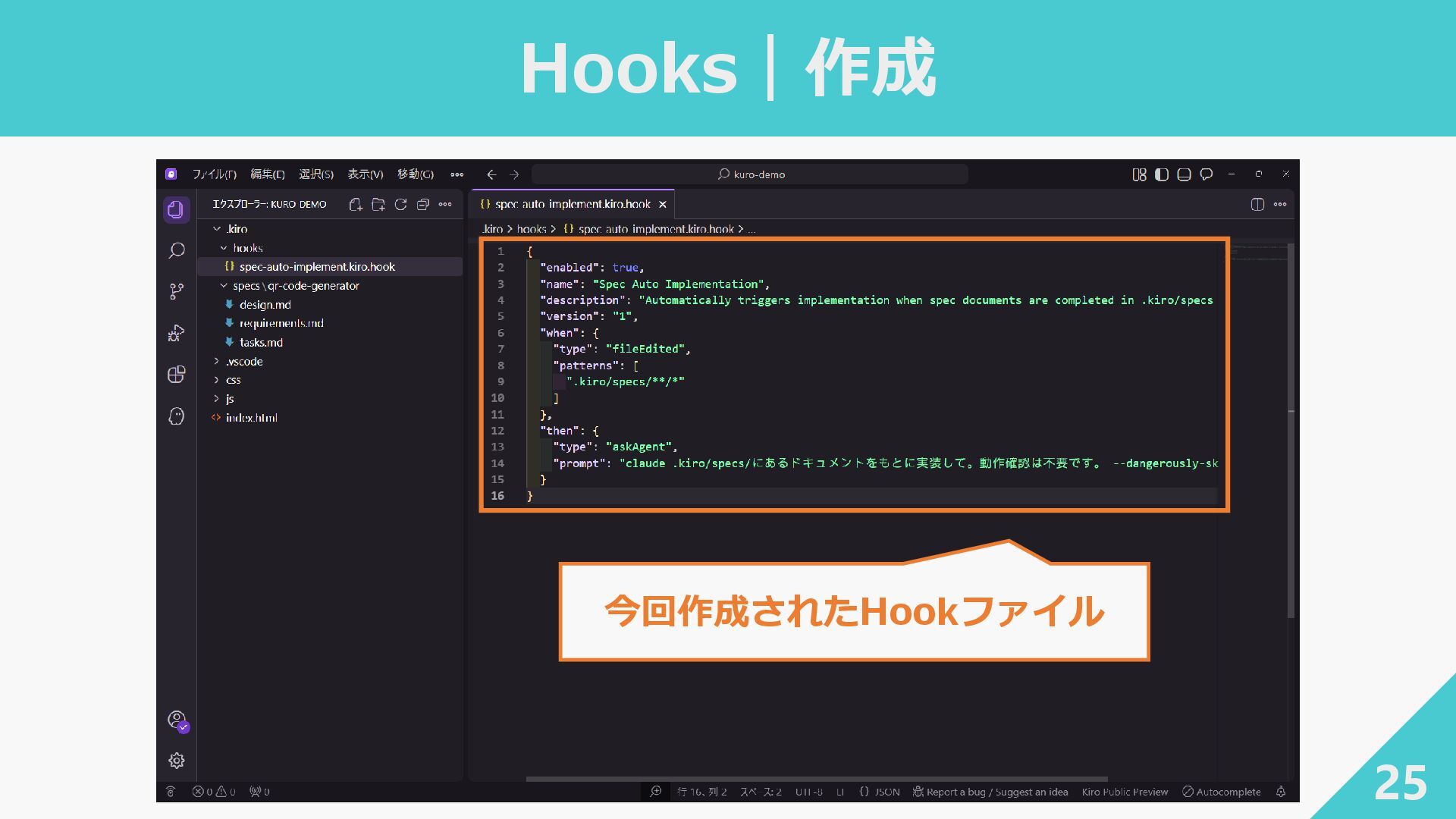Expand the js folder
1456x819 pixels.
point(217,399)
